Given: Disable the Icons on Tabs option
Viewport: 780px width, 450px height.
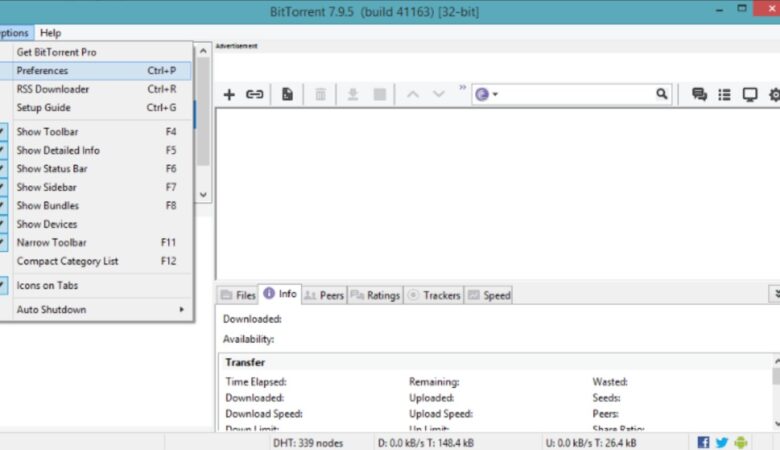Looking at the screenshot, I should point(47,286).
